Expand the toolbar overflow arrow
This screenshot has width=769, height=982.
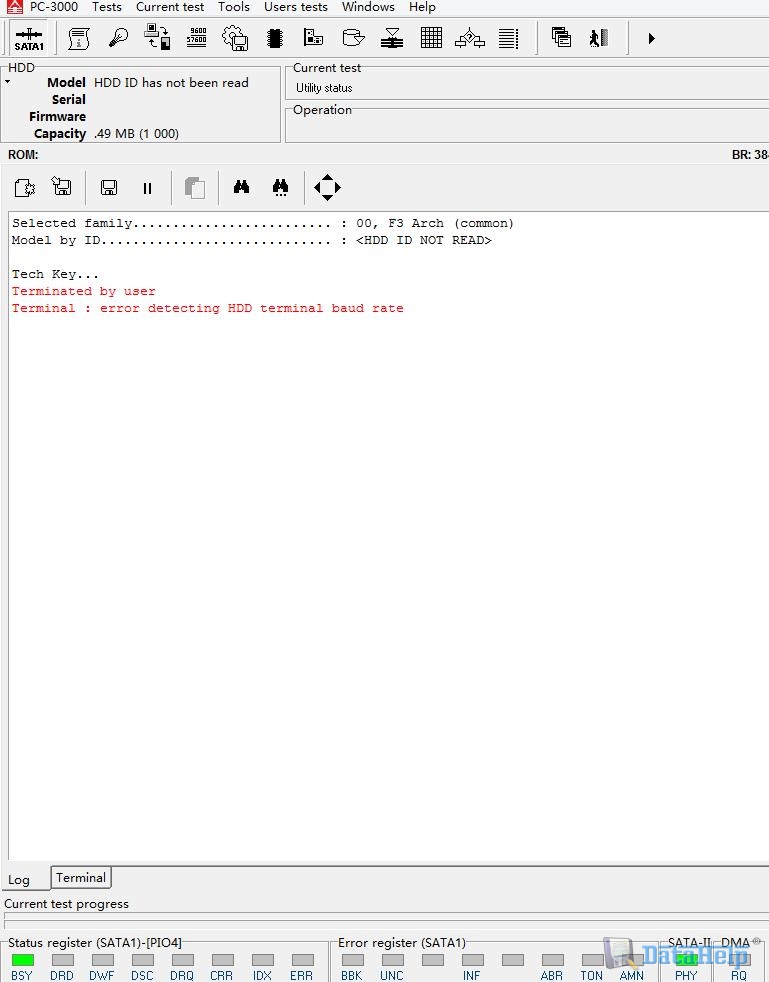pos(651,39)
